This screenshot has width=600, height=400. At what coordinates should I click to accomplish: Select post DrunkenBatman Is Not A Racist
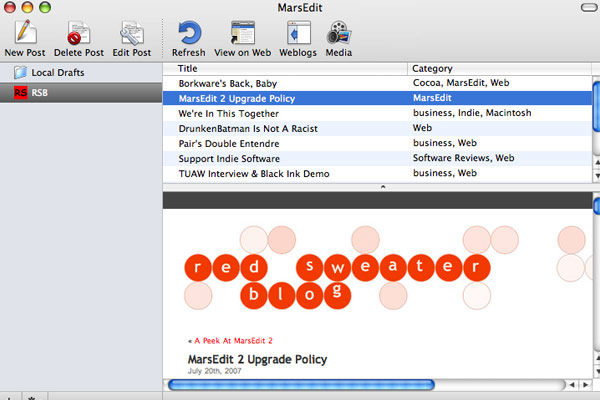tap(248, 129)
